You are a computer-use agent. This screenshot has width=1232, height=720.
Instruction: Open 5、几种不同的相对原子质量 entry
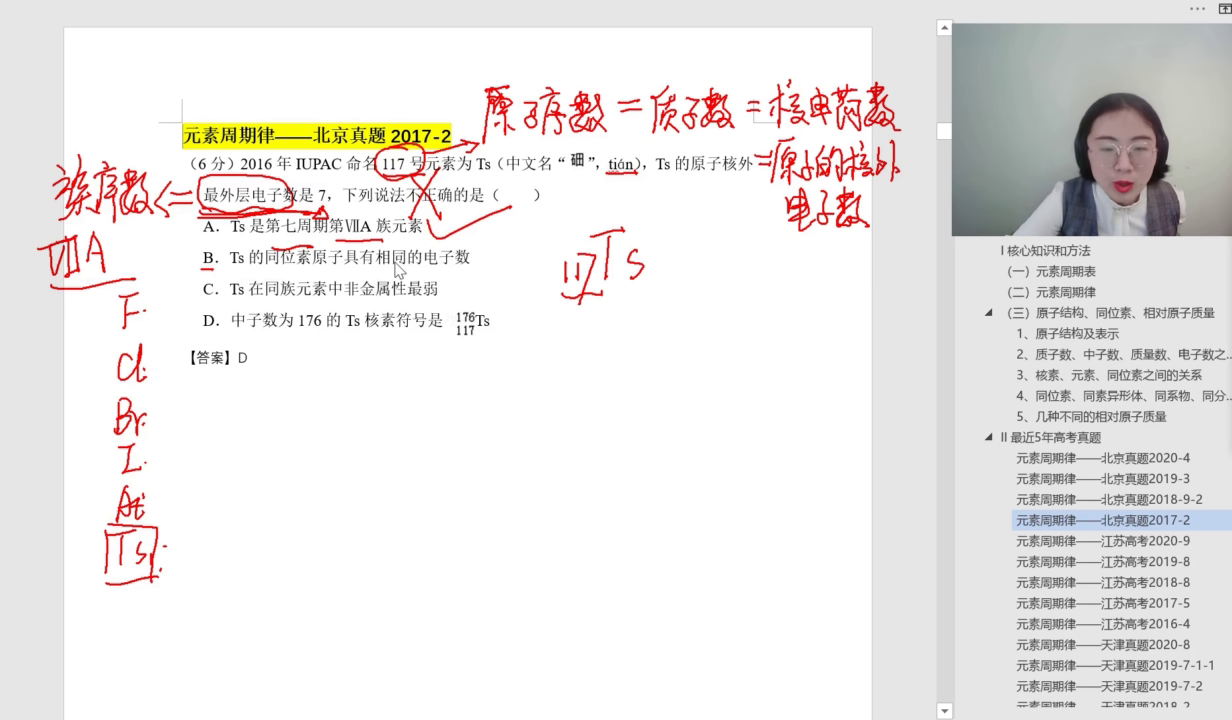tap(1091, 417)
